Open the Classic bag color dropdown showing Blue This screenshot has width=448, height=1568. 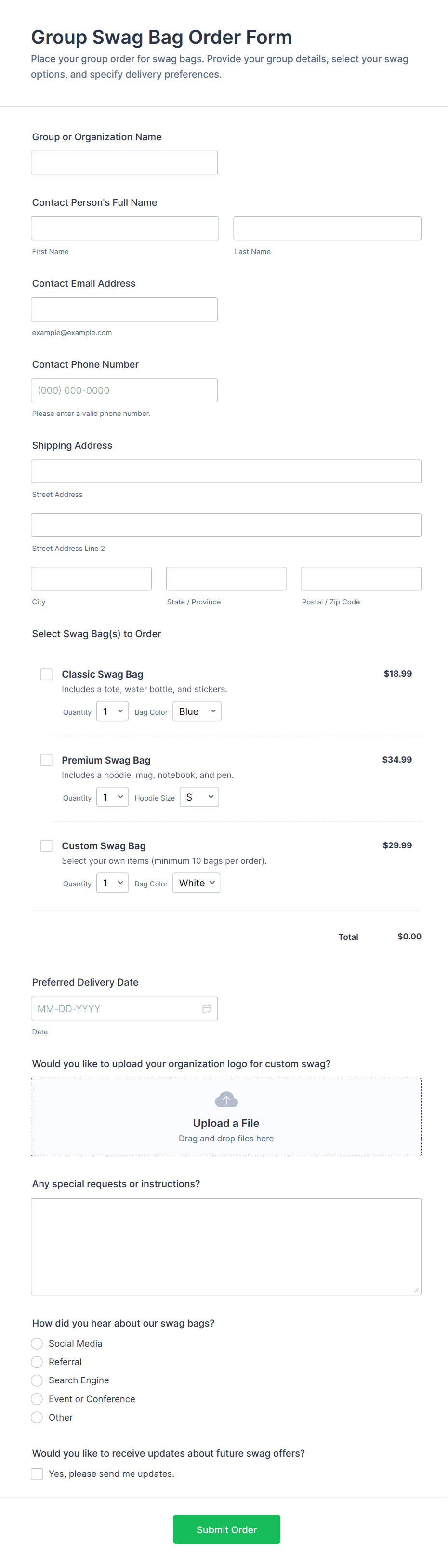pyautogui.click(x=197, y=711)
